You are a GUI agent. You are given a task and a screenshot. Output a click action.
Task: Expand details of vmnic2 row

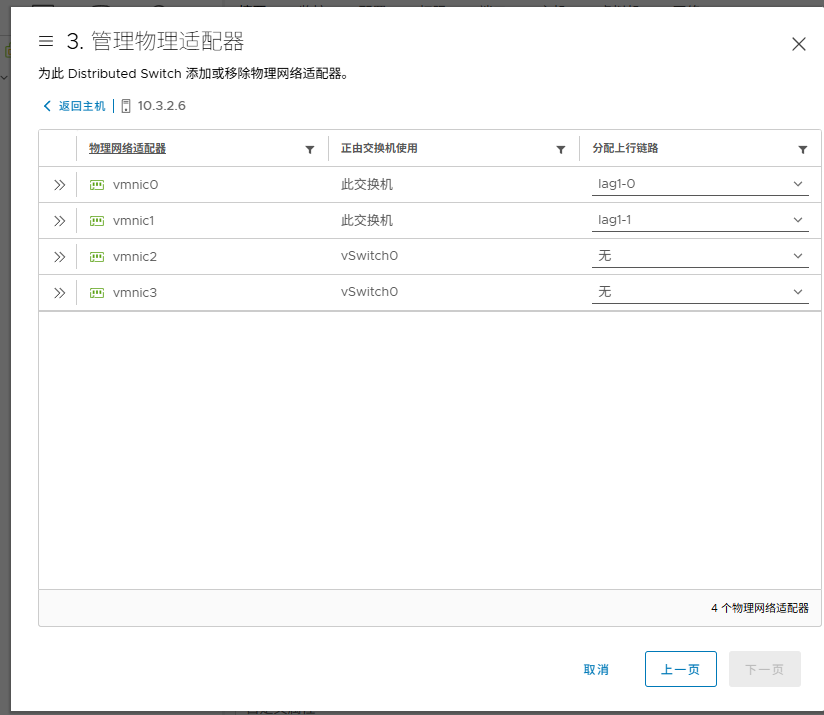coord(59,257)
